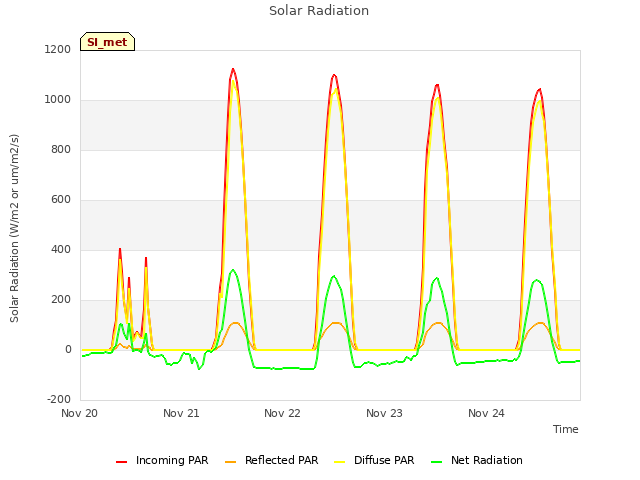The width and height of the screenshot is (640, 480).
Task: Click the Nov 22 Incoming PAR peak
Action: point(334,75)
